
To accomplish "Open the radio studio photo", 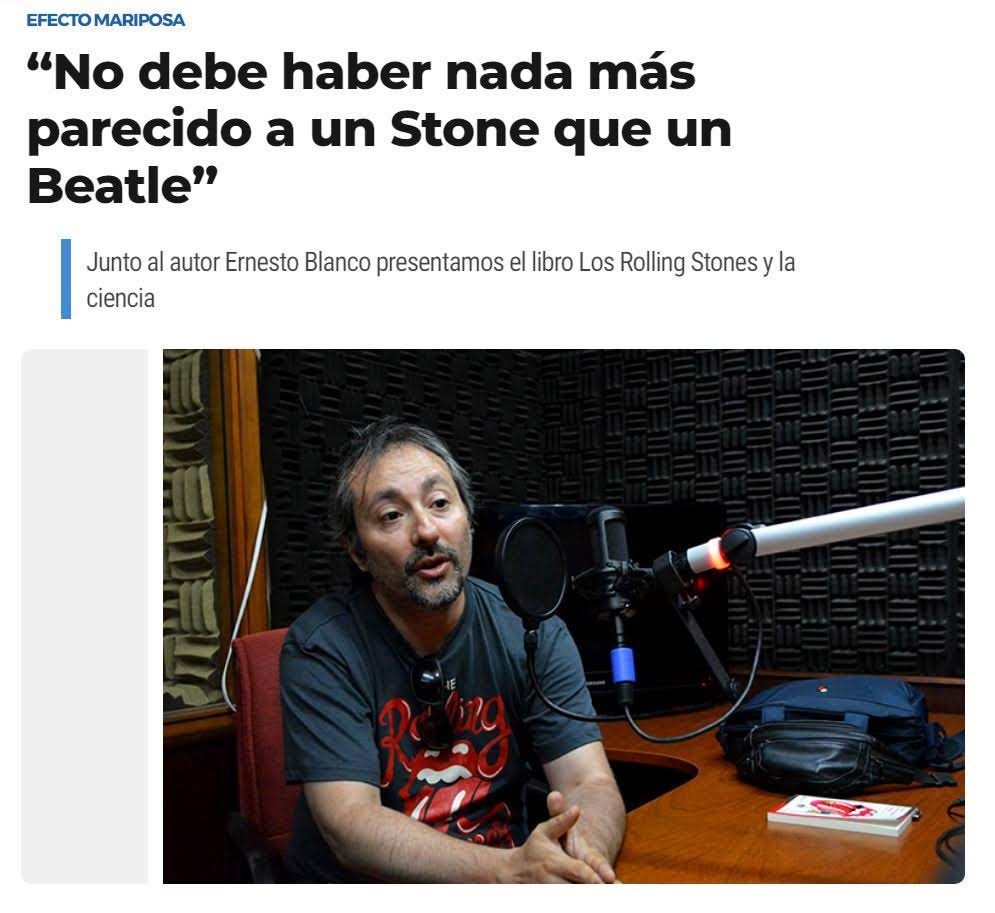I will tap(563, 616).
